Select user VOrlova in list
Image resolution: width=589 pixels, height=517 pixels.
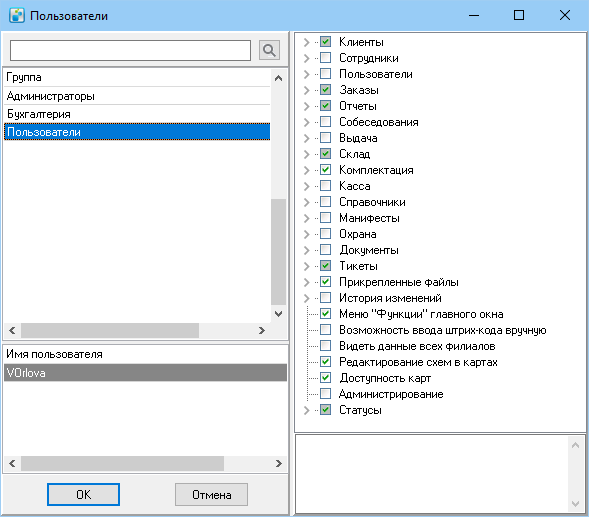(145, 373)
